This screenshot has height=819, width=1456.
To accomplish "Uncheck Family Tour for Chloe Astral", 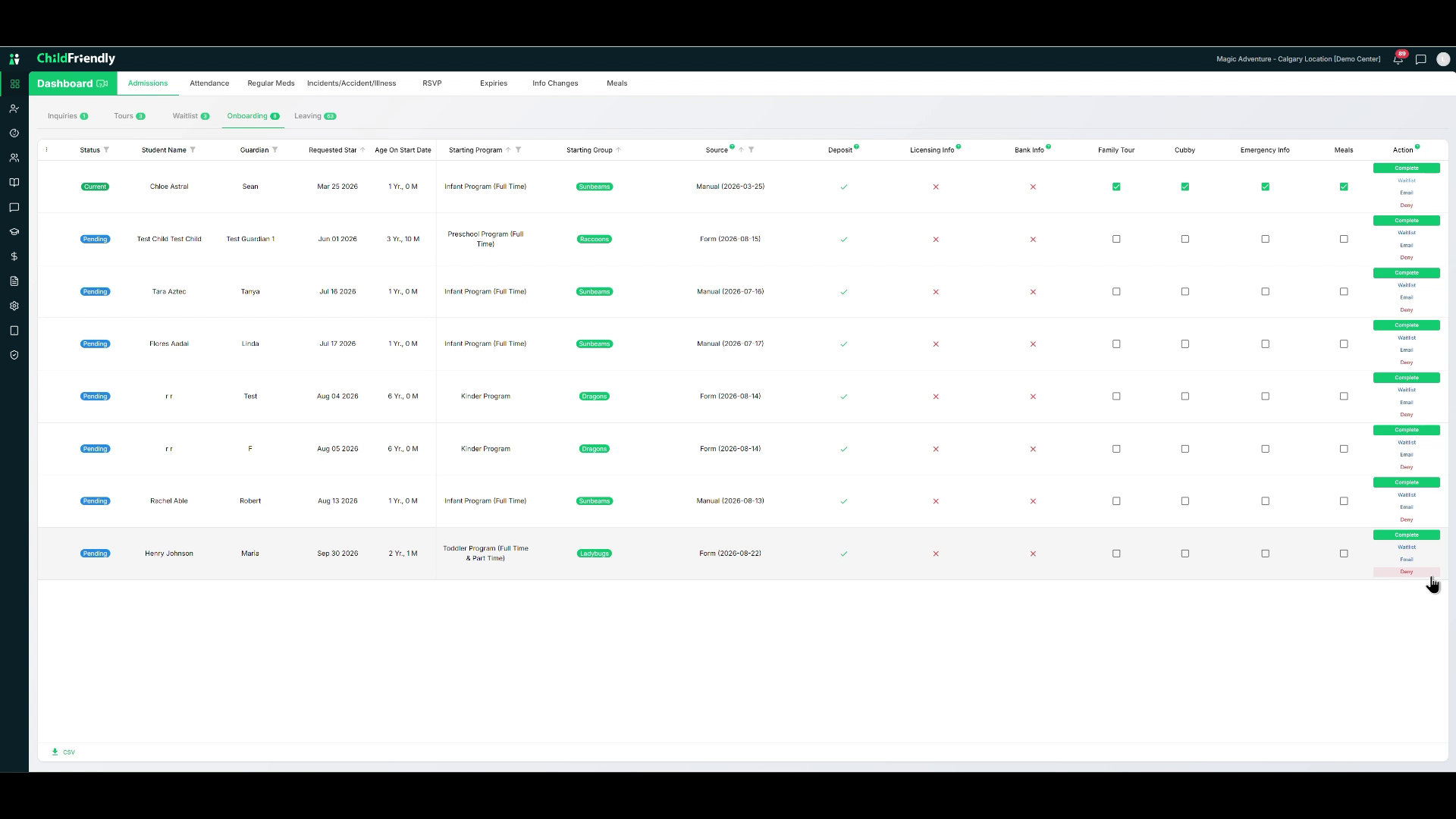I will [1116, 187].
